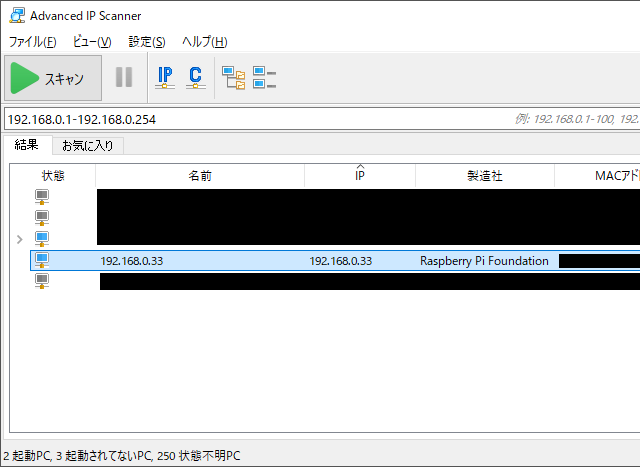Select the 192.168.0.33 name cell
This screenshot has height=467, width=640.
[x=131, y=261]
